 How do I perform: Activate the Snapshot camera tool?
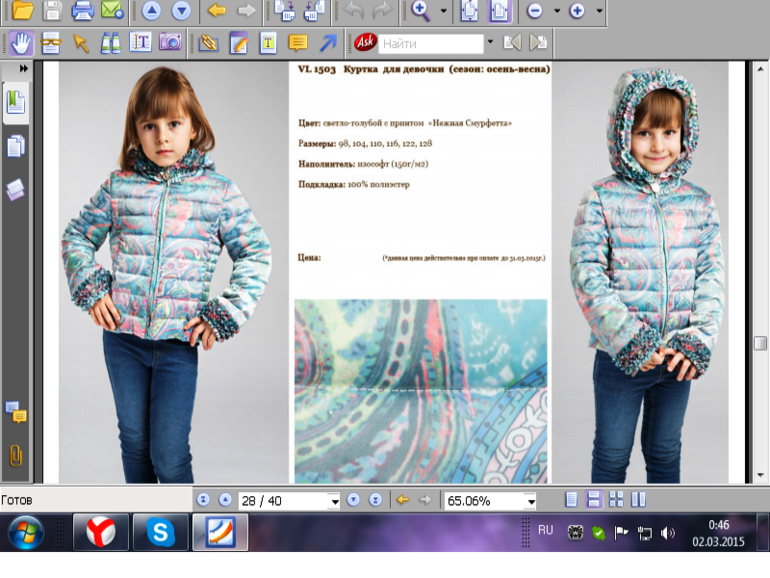tap(171, 43)
